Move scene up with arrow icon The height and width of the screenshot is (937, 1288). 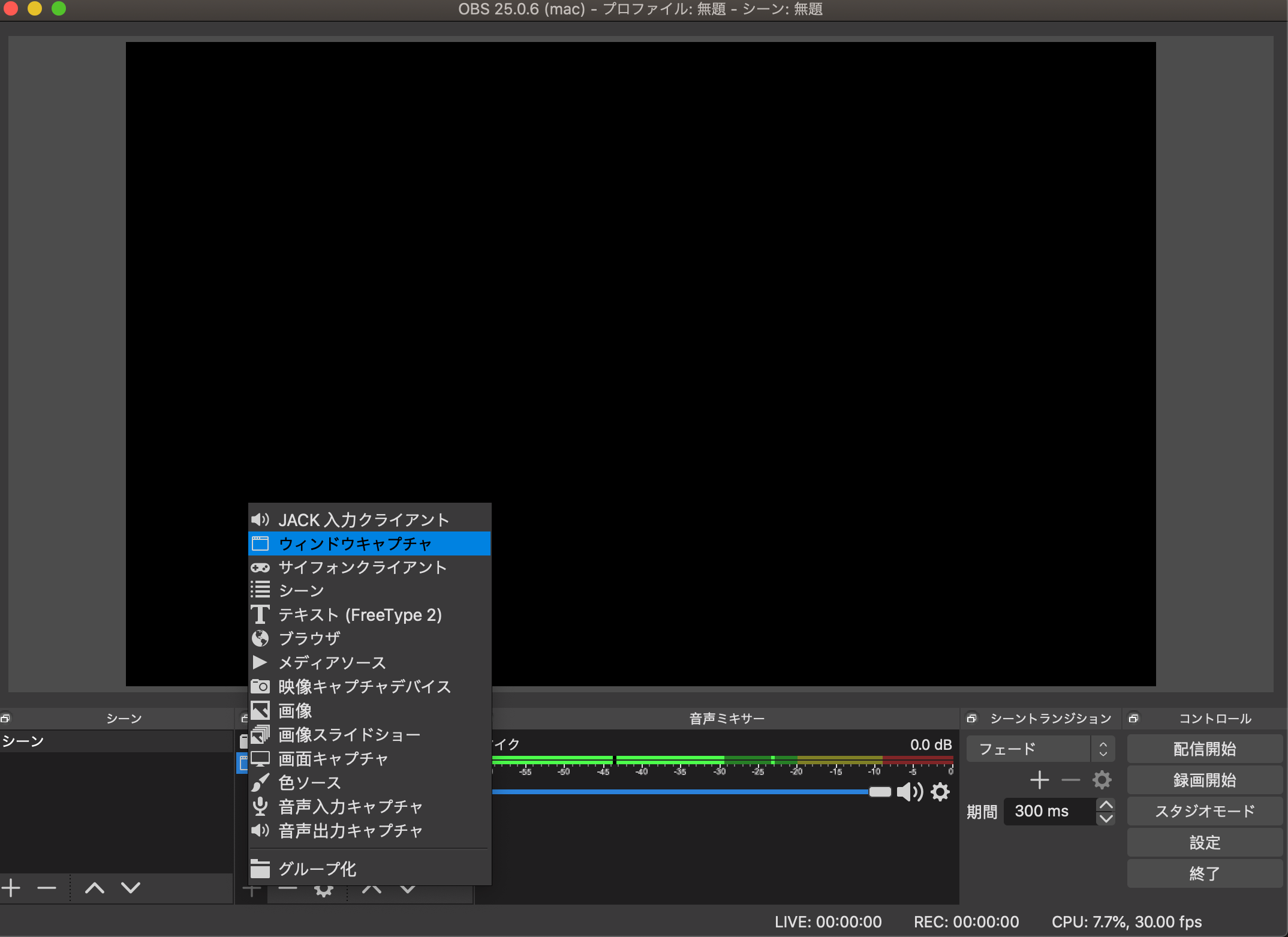pos(95,888)
